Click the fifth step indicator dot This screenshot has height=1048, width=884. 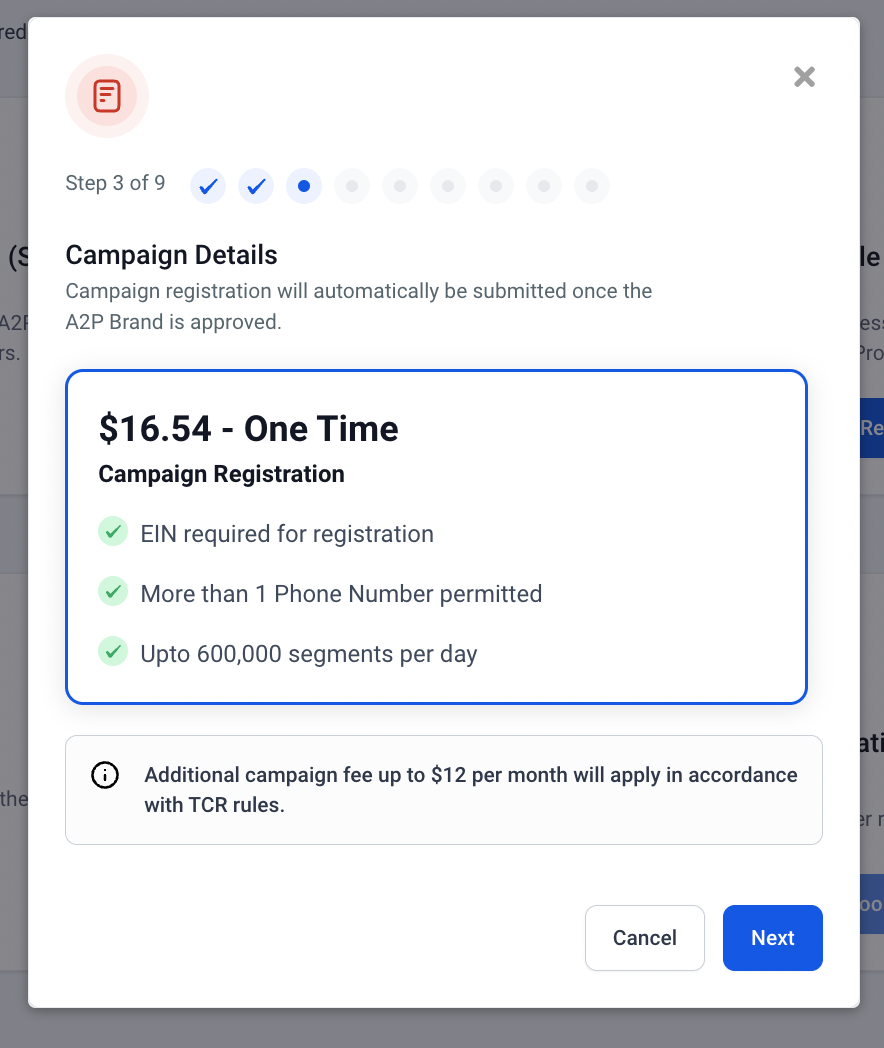pos(400,186)
